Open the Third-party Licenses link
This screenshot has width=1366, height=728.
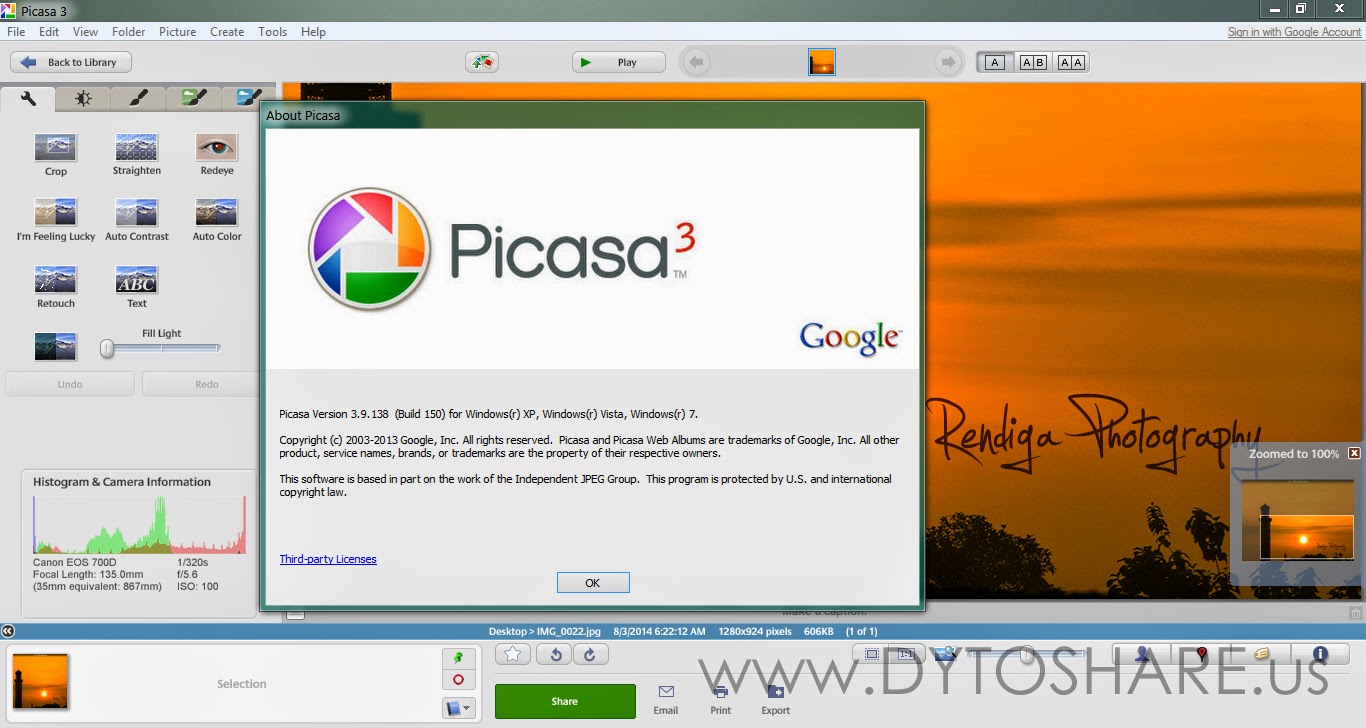[328, 559]
